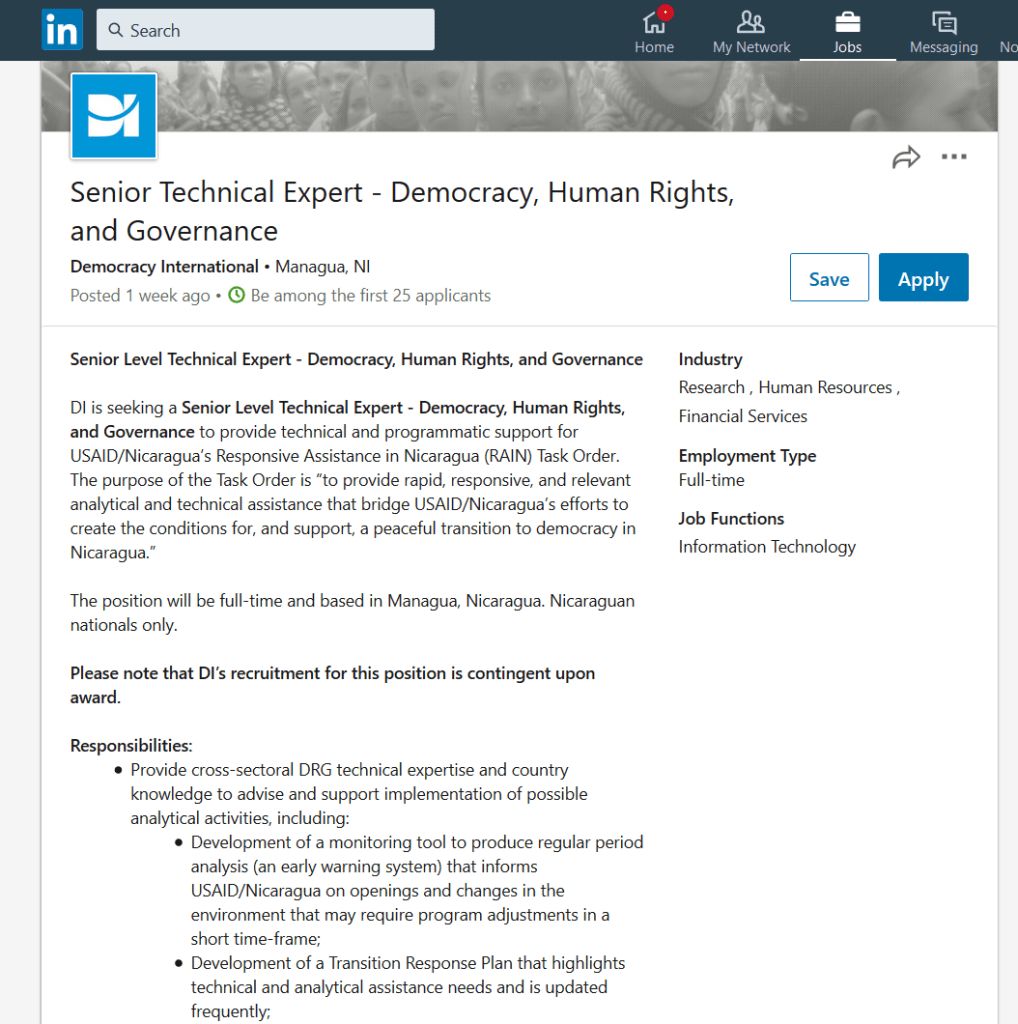Click the LinkedIn logo icon
This screenshot has height=1024, width=1018.
[x=62, y=29]
